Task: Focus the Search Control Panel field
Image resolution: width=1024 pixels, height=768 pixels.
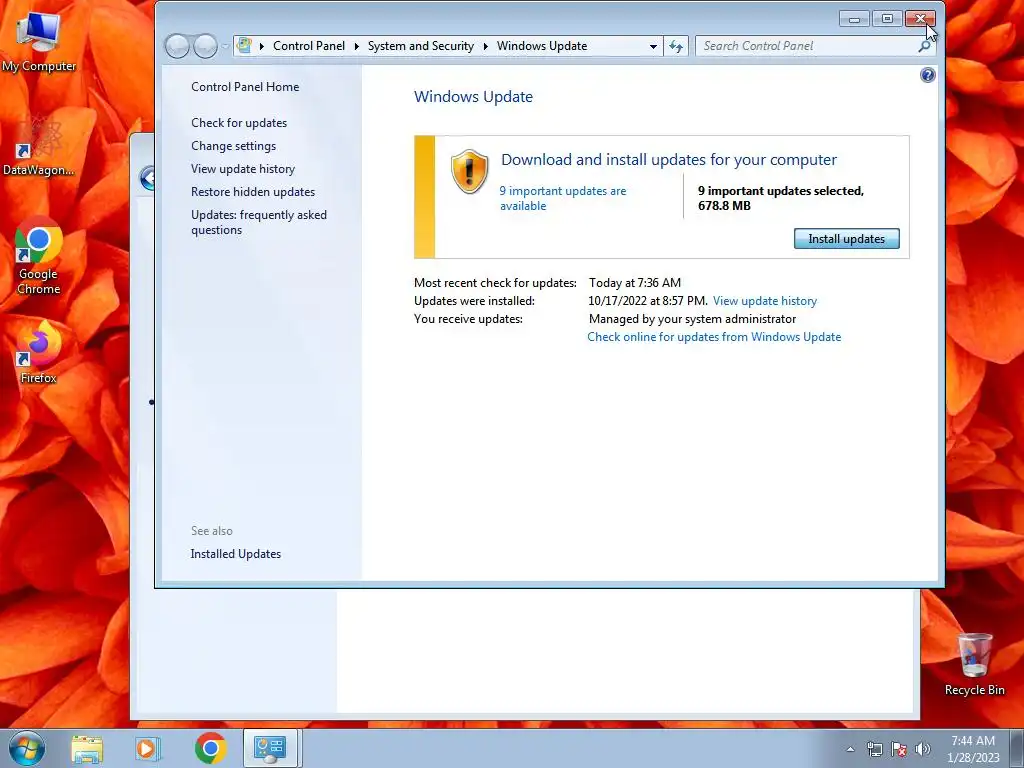Action: [807, 46]
